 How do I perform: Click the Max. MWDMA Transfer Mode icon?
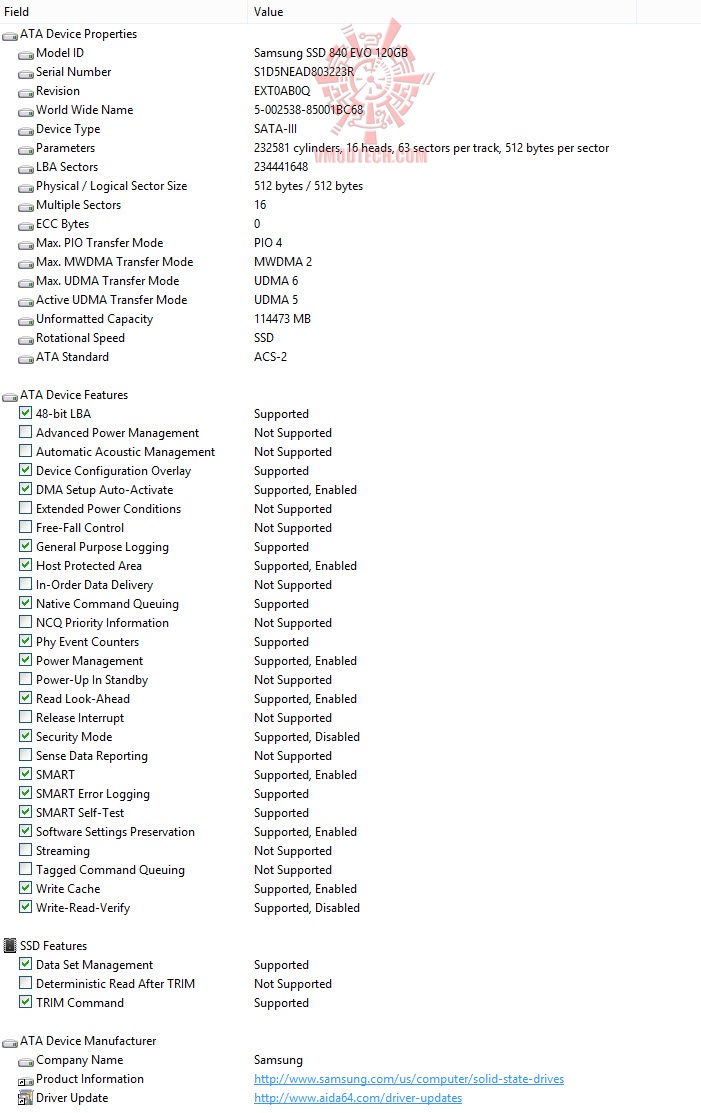click(26, 263)
